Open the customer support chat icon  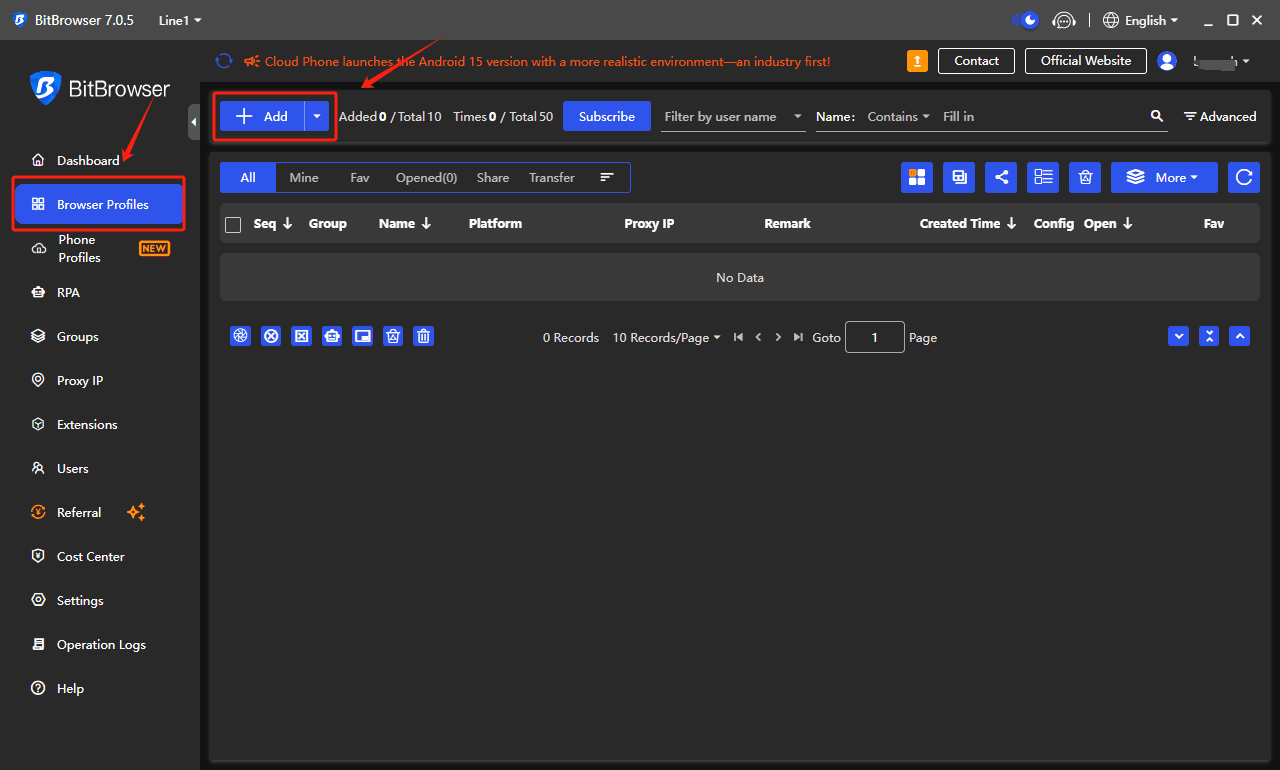click(x=1064, y=20)
